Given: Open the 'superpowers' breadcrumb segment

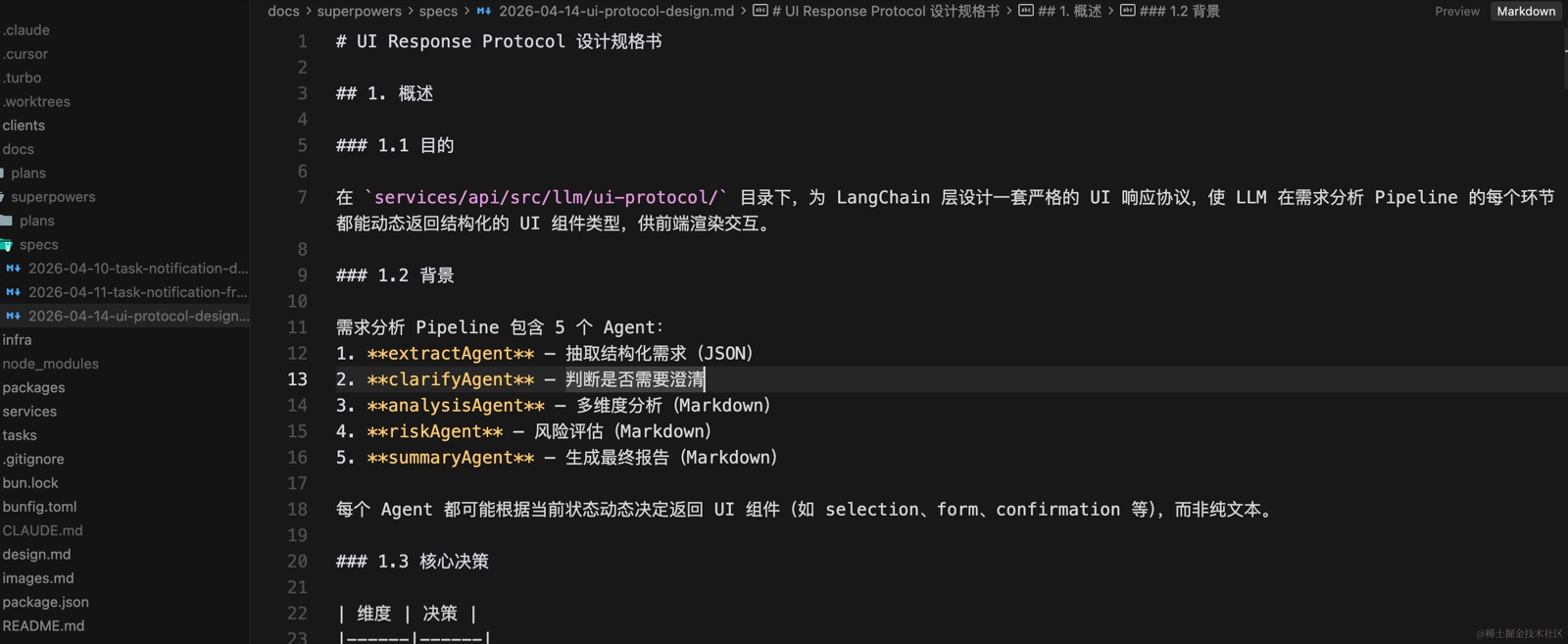Looking at the screenshot, I should (359, 11).
